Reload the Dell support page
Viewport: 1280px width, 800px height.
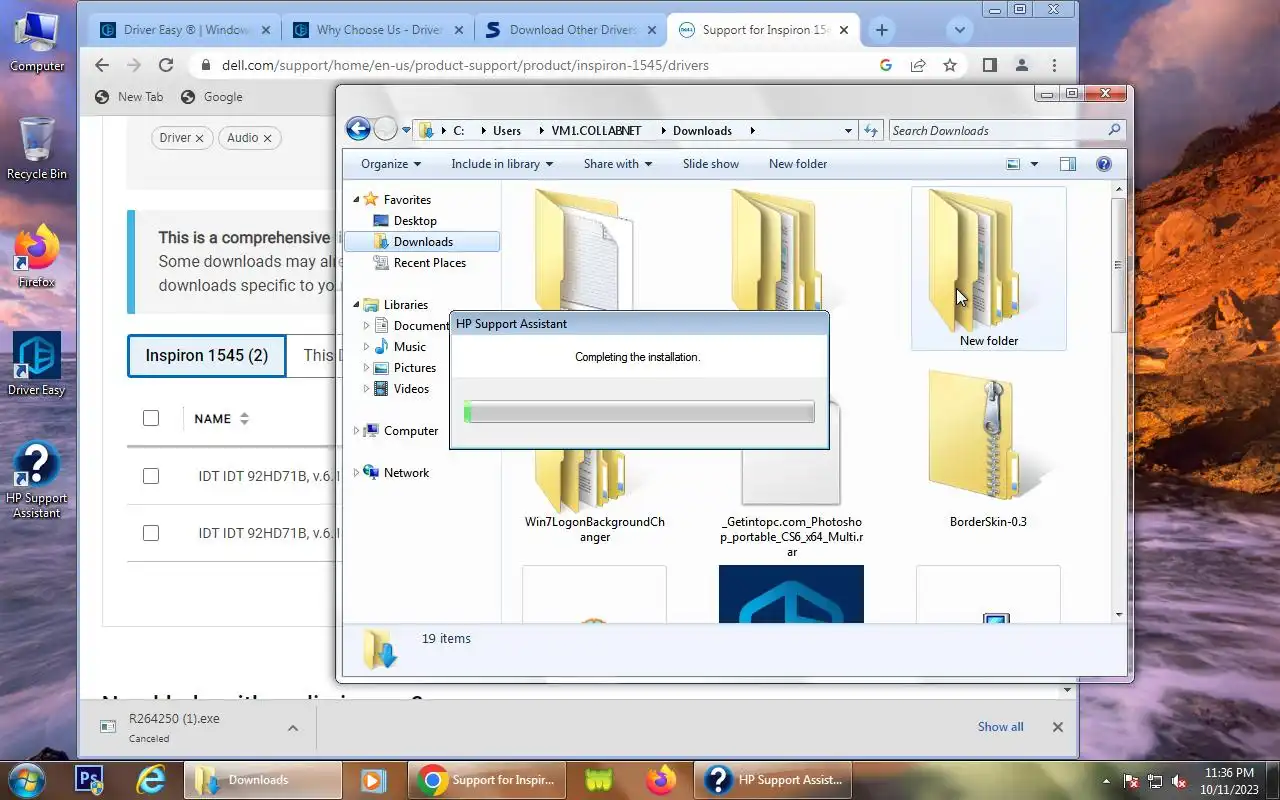point(166,65)
